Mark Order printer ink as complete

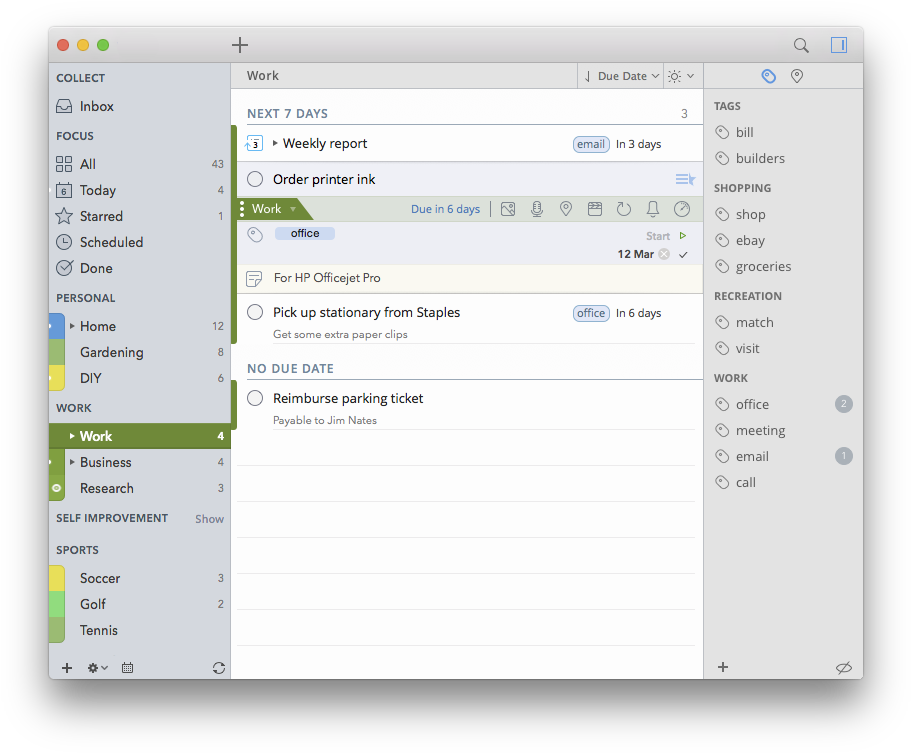(255, 179)
